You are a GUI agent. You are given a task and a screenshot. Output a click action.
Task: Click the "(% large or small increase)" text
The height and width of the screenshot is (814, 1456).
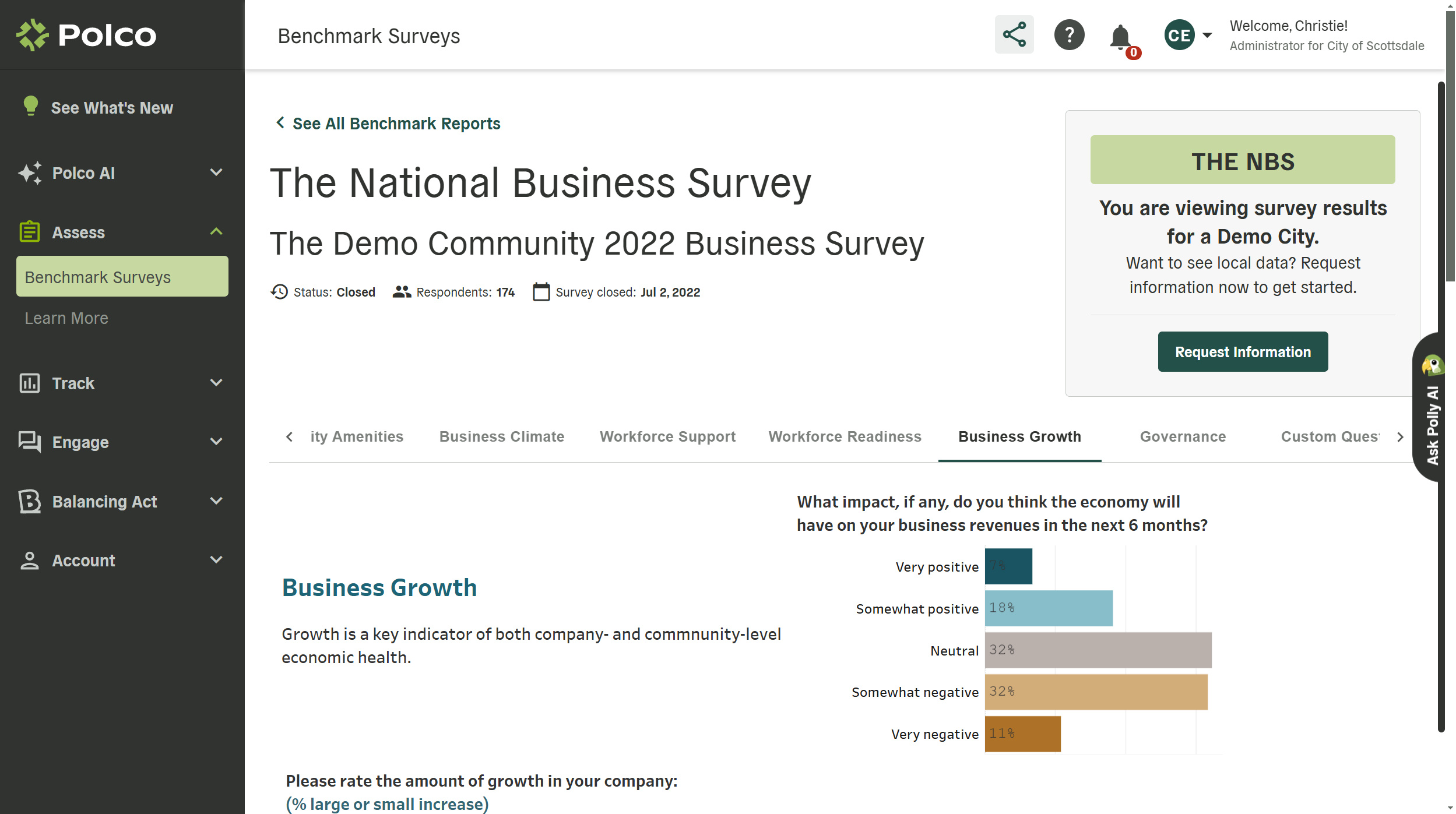(x=388, y=804)
